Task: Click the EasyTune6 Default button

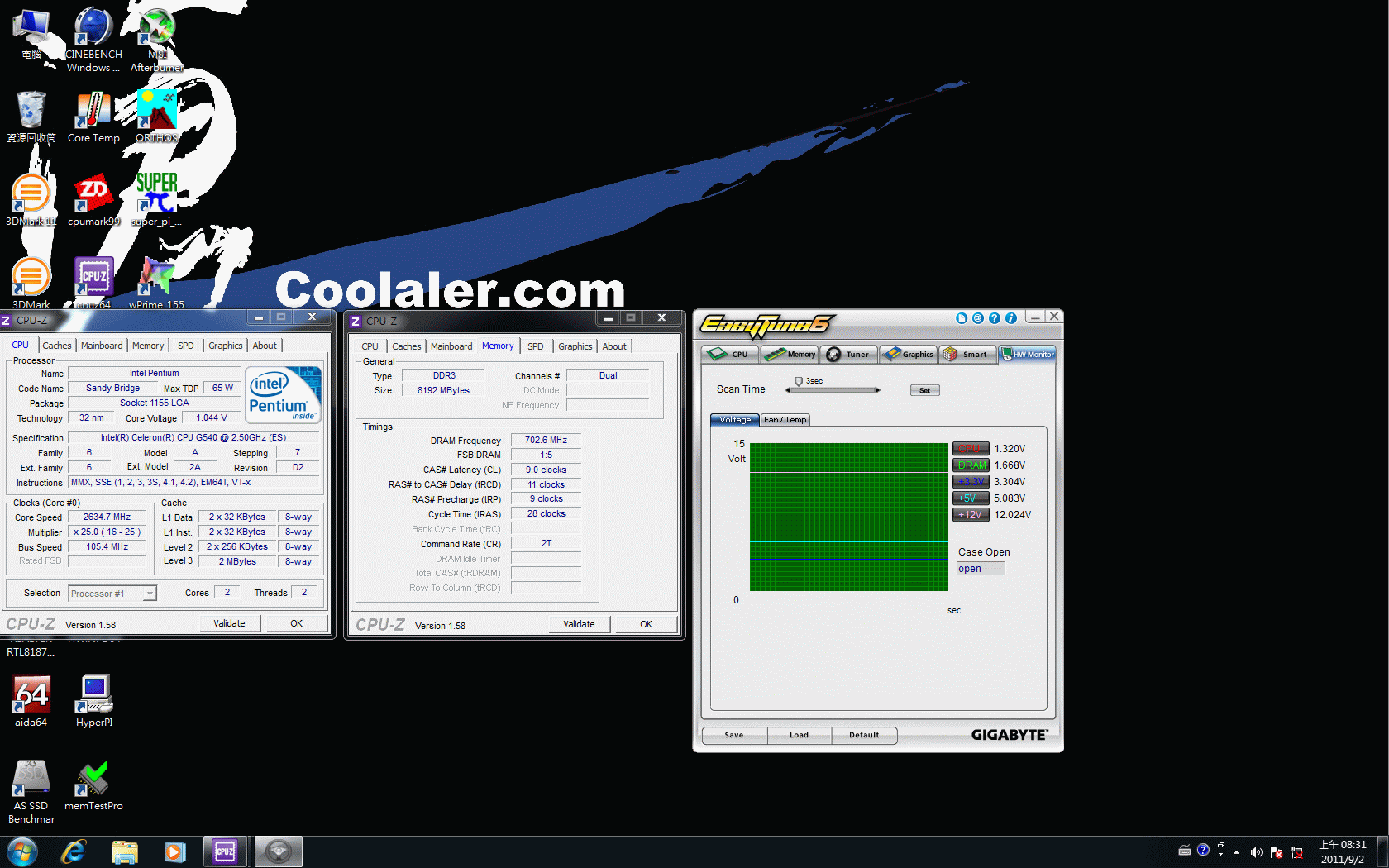Action: pyautogui.click(x=865, y=735)
